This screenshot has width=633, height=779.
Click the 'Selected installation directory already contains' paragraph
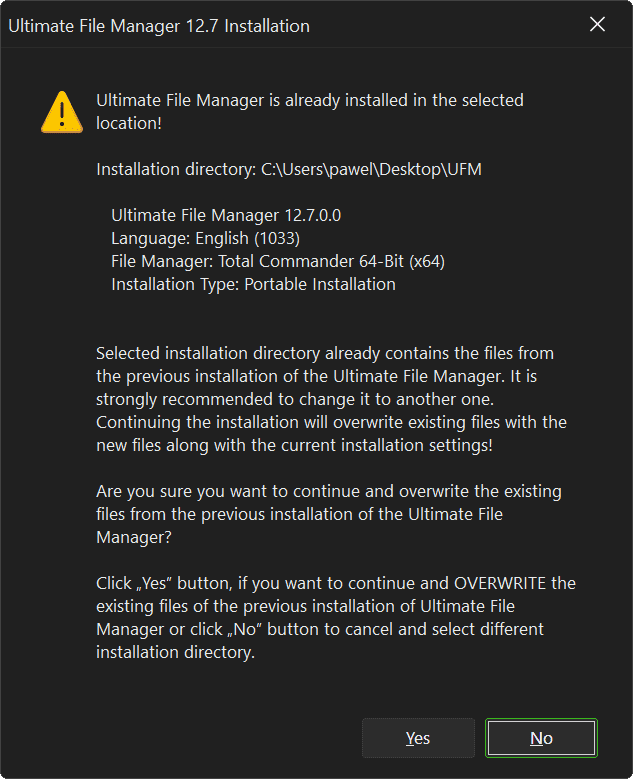tap(324, 353)
